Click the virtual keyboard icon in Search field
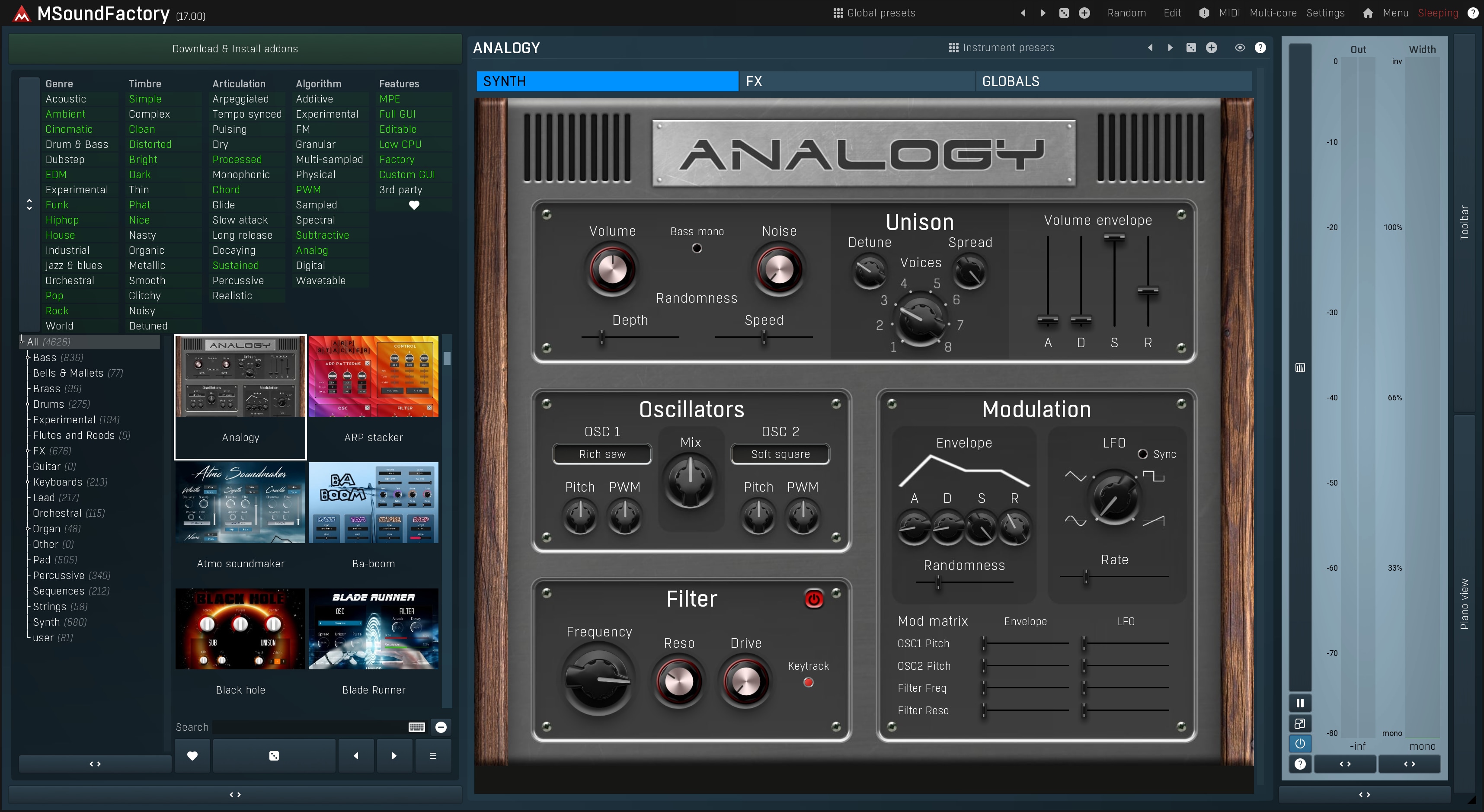 tap(416, 727)
